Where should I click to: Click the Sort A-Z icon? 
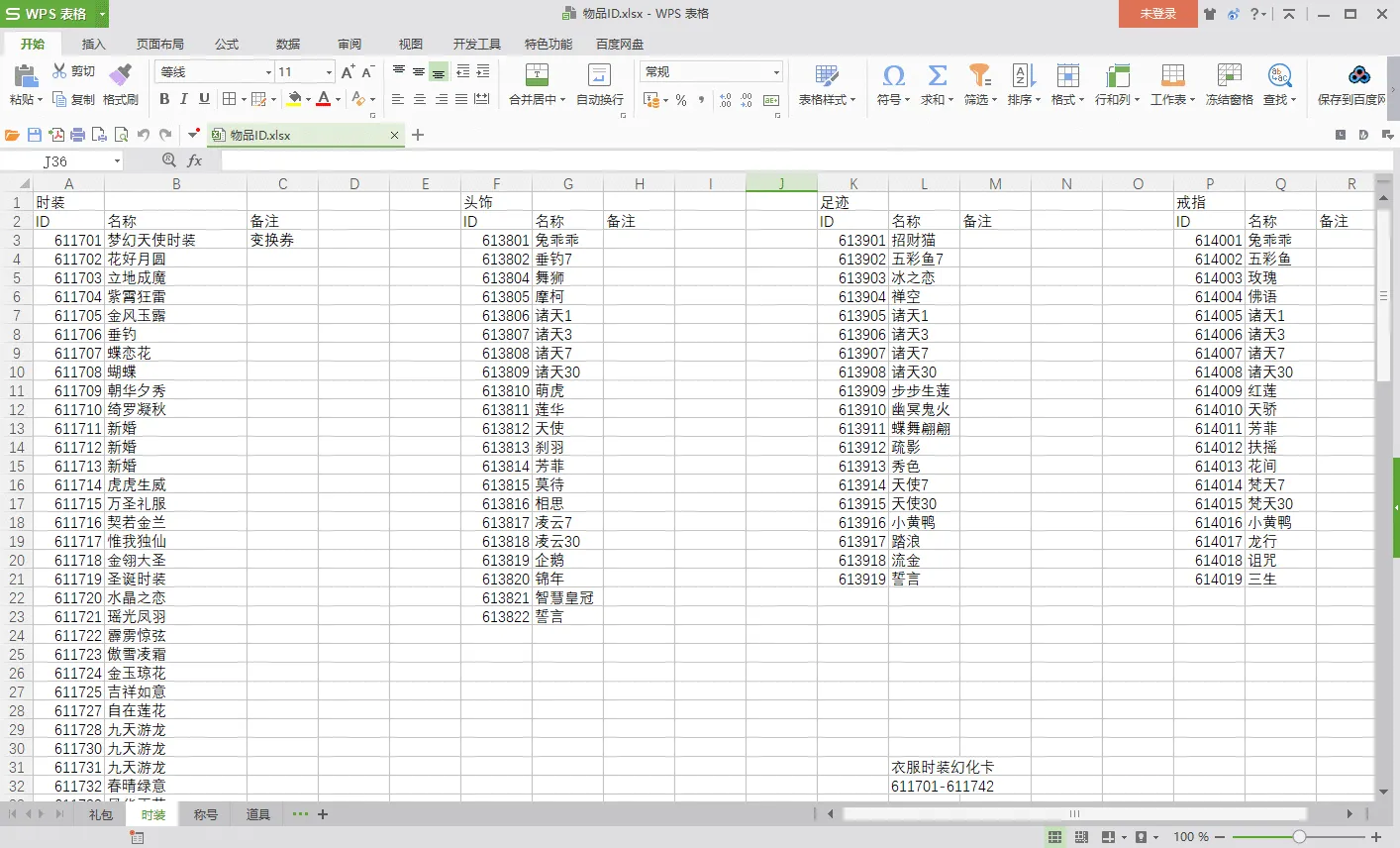coord(1023,75)
